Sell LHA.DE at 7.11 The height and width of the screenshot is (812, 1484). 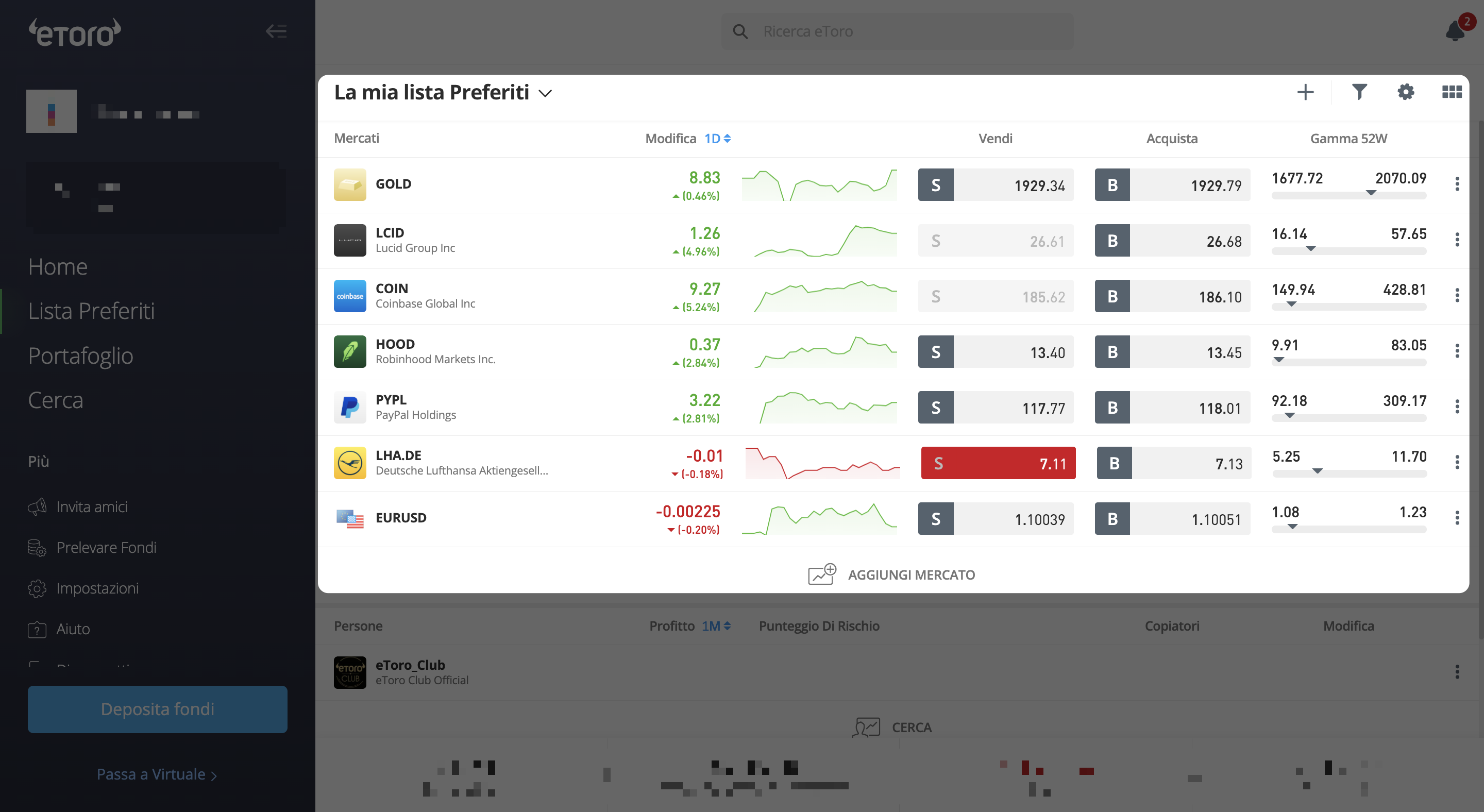(x=999, y=463)
